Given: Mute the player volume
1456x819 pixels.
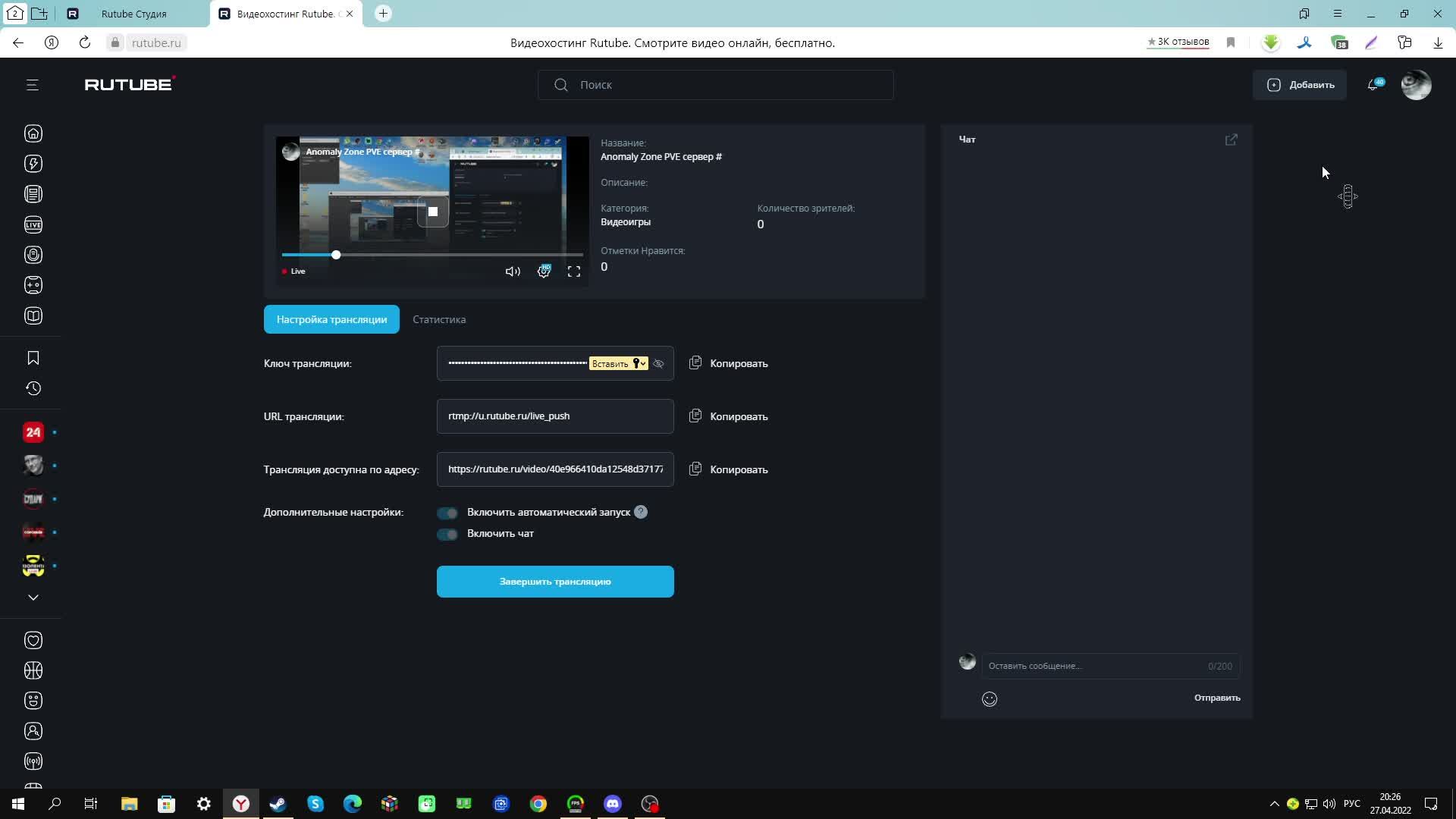Looking at the screenshot, I should (x=513, y=271).
